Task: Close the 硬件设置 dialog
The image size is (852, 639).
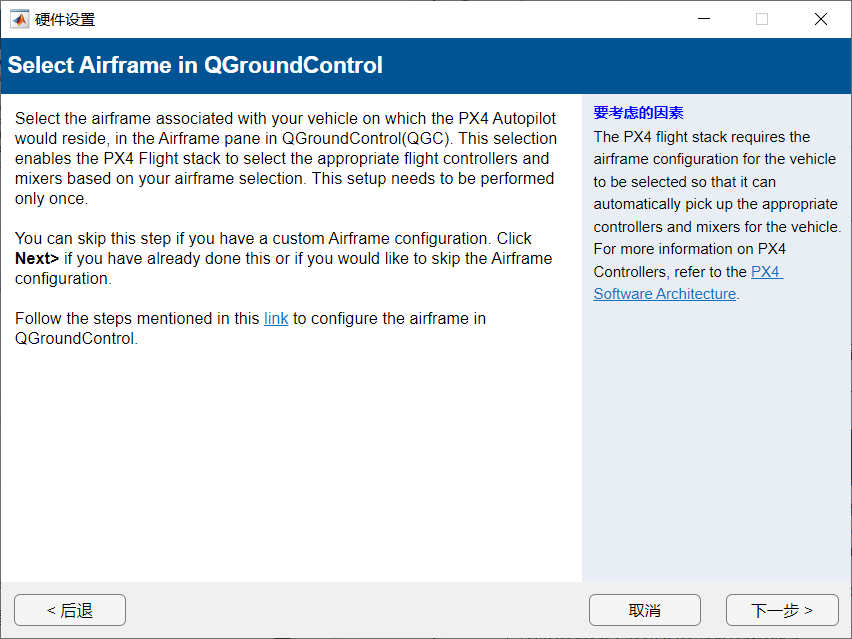Action: pyautogui.click(x=821, y=19)
